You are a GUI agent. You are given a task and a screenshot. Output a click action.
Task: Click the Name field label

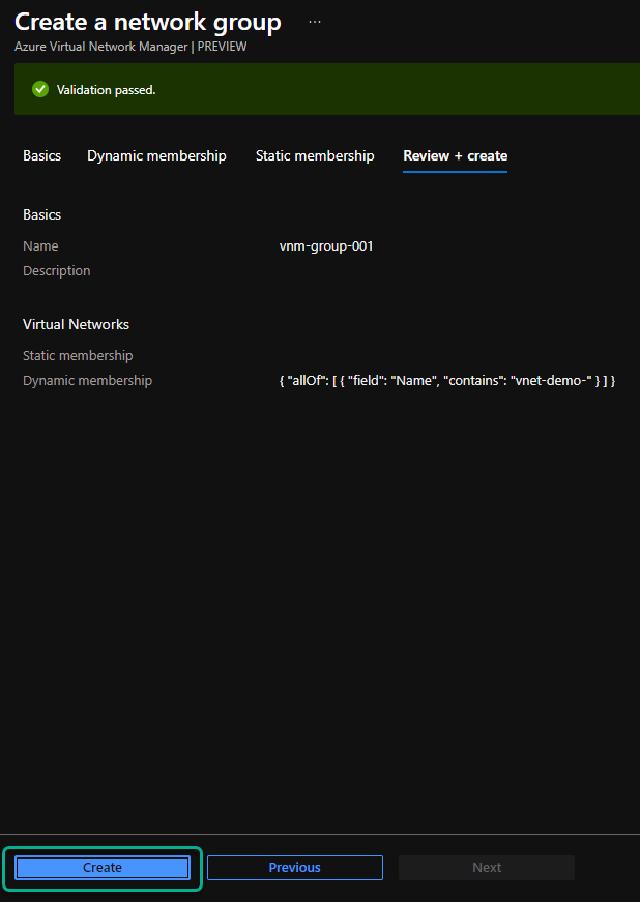[x=41, y=246]
